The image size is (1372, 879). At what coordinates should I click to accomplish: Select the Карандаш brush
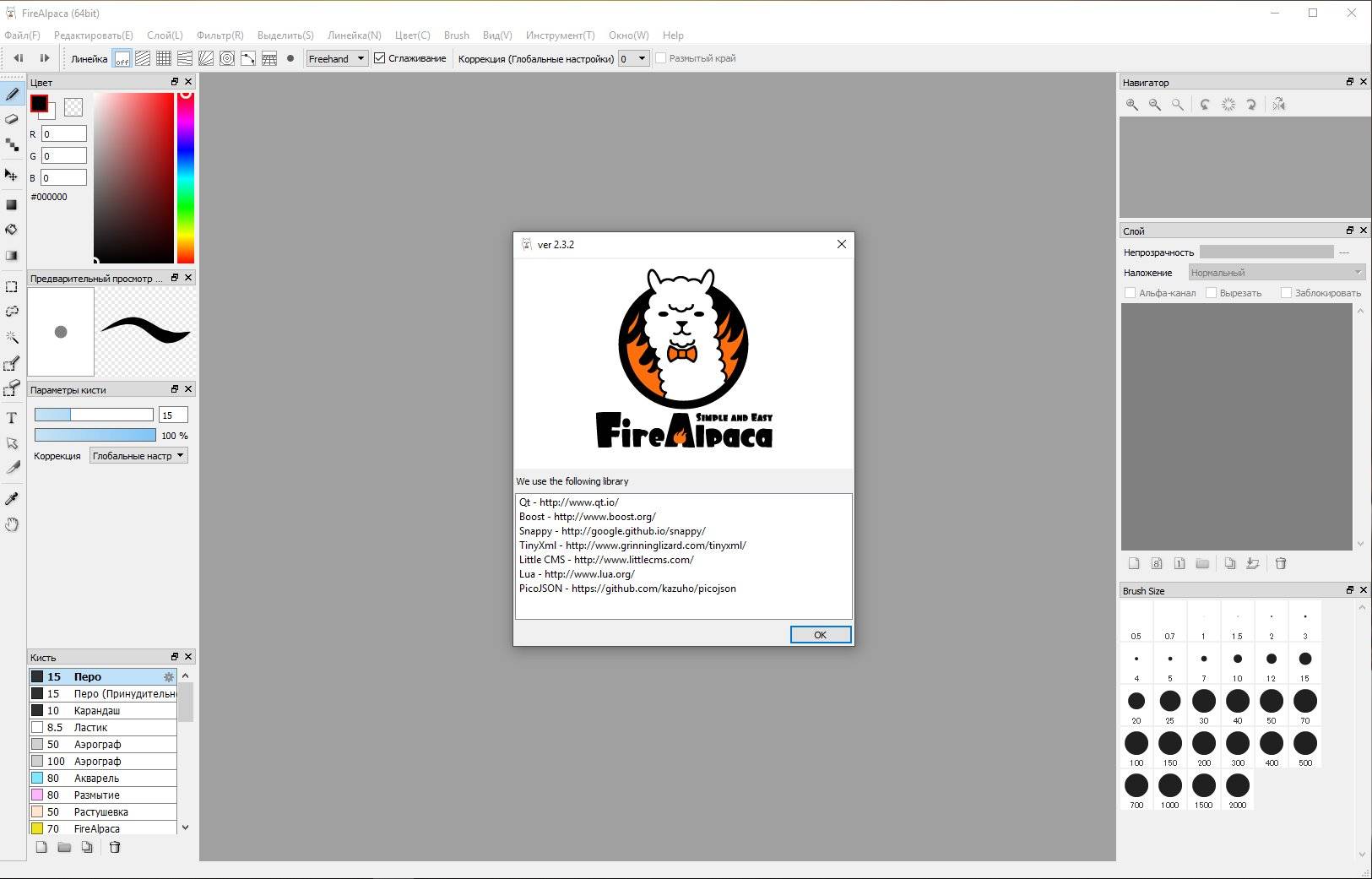(x=103, y=710)
